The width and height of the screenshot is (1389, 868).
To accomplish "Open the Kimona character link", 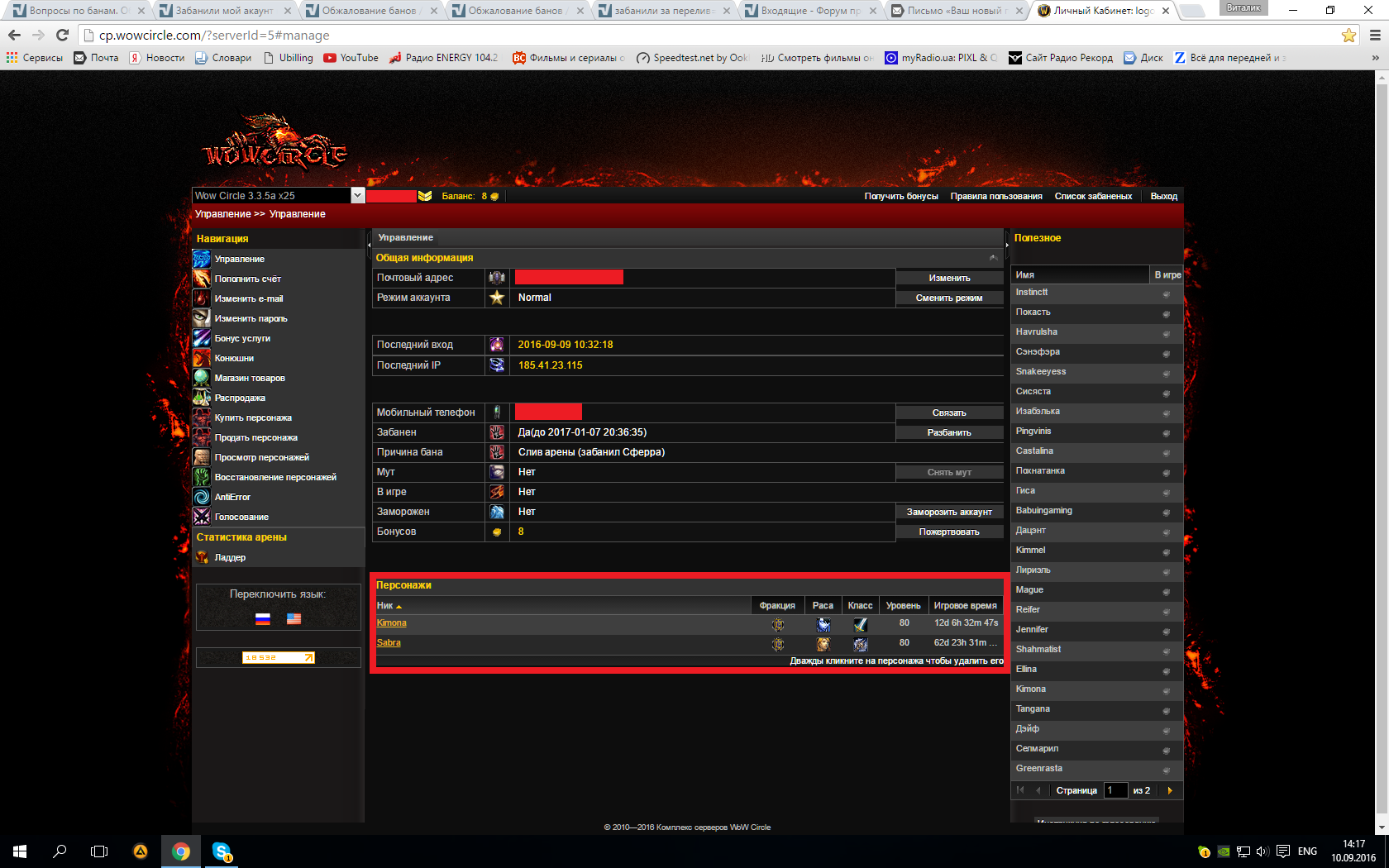I will point(392,623).
